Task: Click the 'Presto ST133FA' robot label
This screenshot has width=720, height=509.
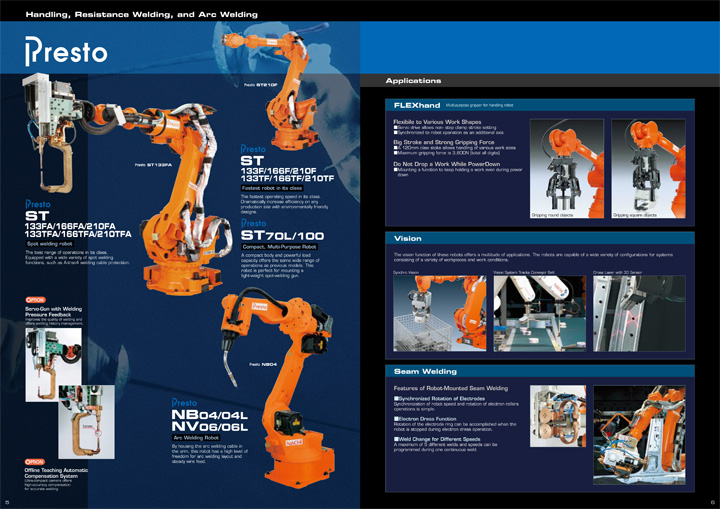Action: [x=153, y=165]
